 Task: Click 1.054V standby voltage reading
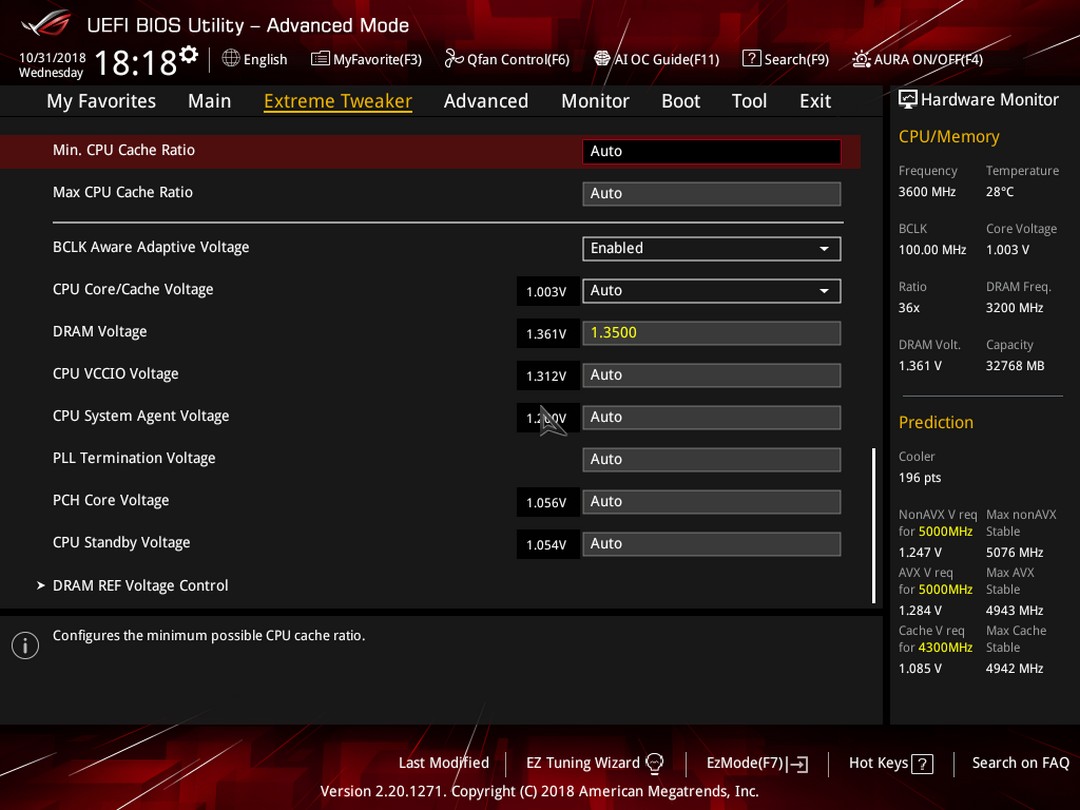pos(546,545)
